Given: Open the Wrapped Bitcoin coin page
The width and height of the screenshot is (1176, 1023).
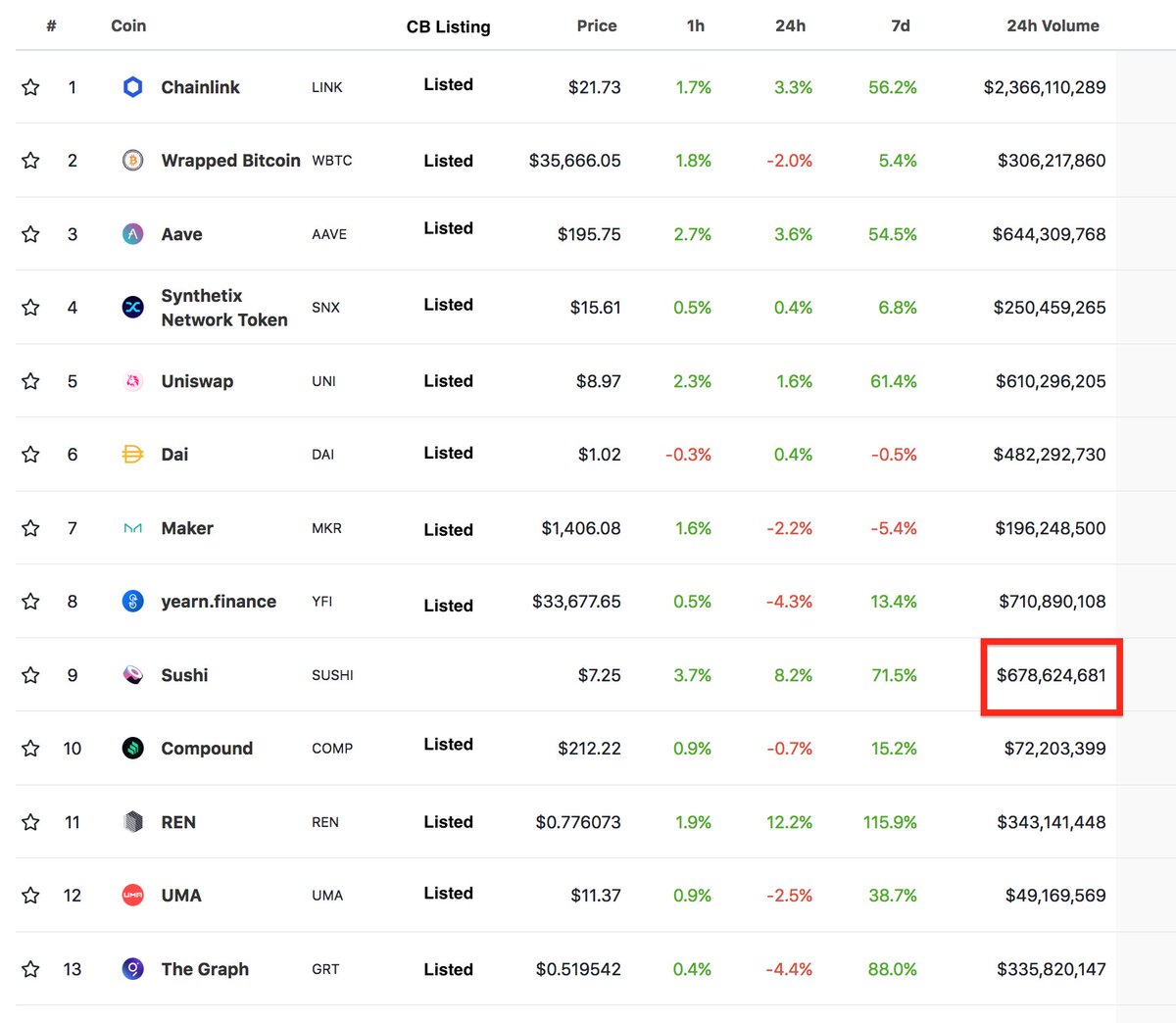Looking at the screenshot, I should pos(230,161).
